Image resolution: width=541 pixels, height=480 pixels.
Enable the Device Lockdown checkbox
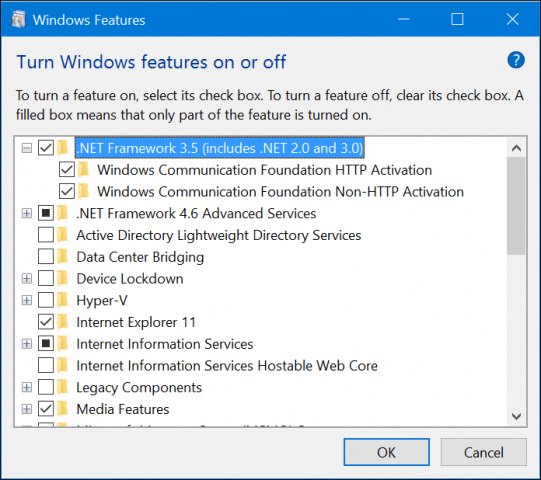46,278
